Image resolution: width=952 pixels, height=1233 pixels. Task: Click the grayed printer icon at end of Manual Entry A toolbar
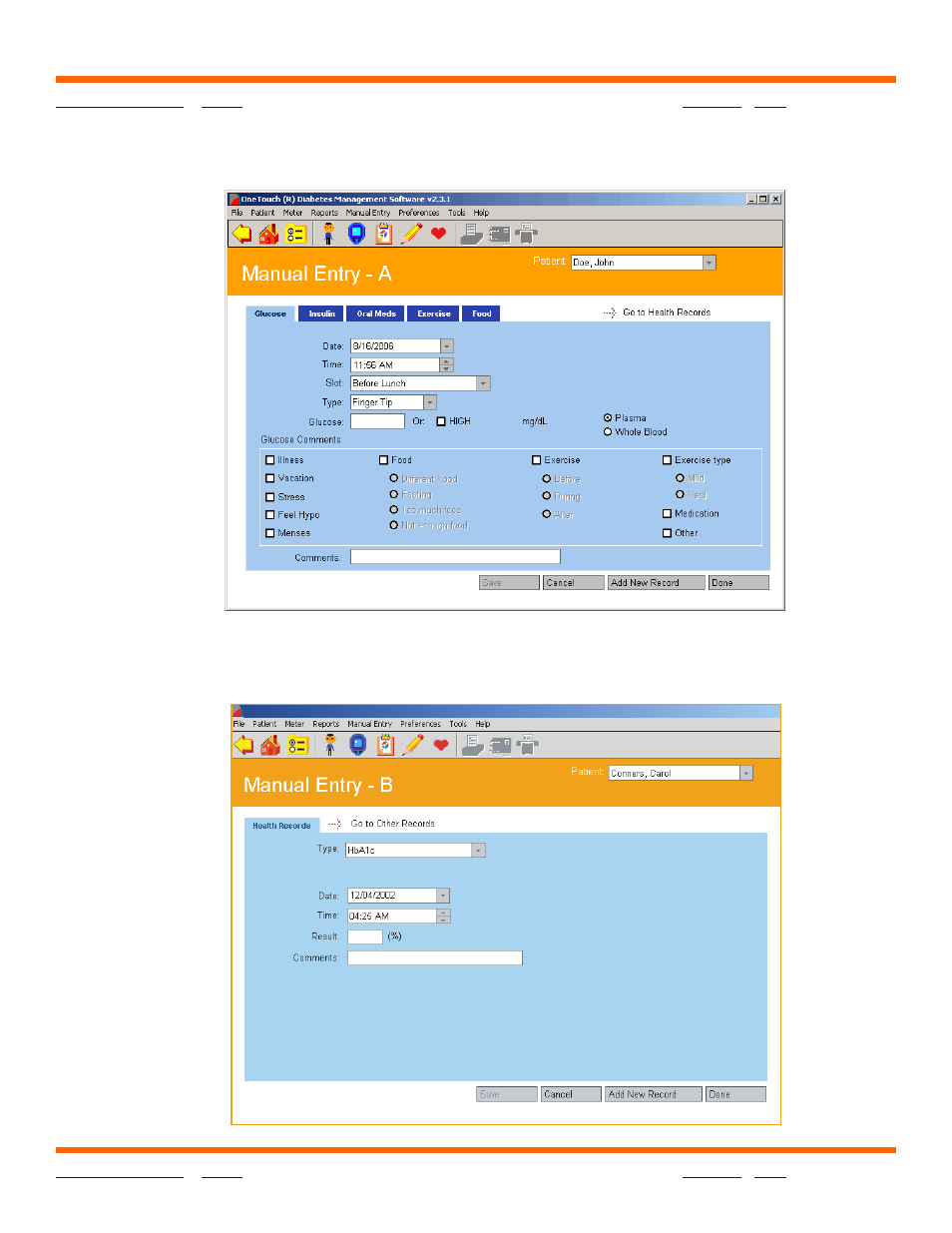point(527,234)
